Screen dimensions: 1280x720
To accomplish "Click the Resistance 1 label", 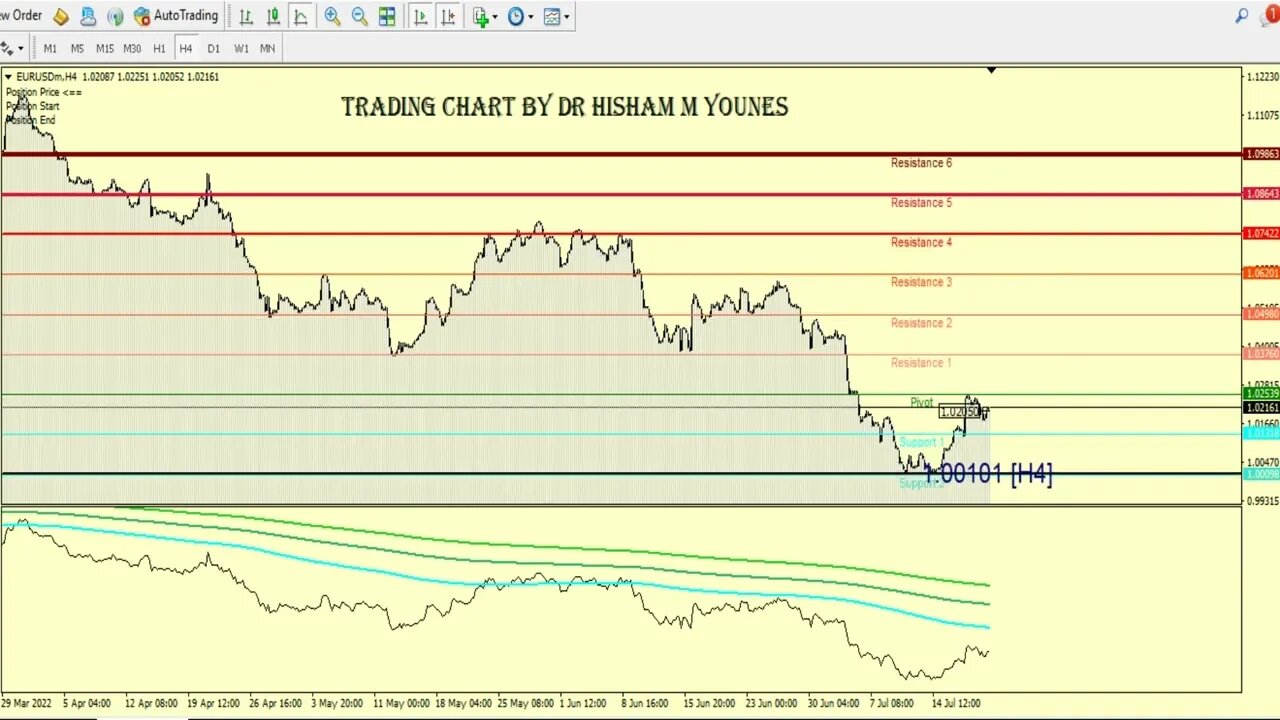I will tap(921, 363).
